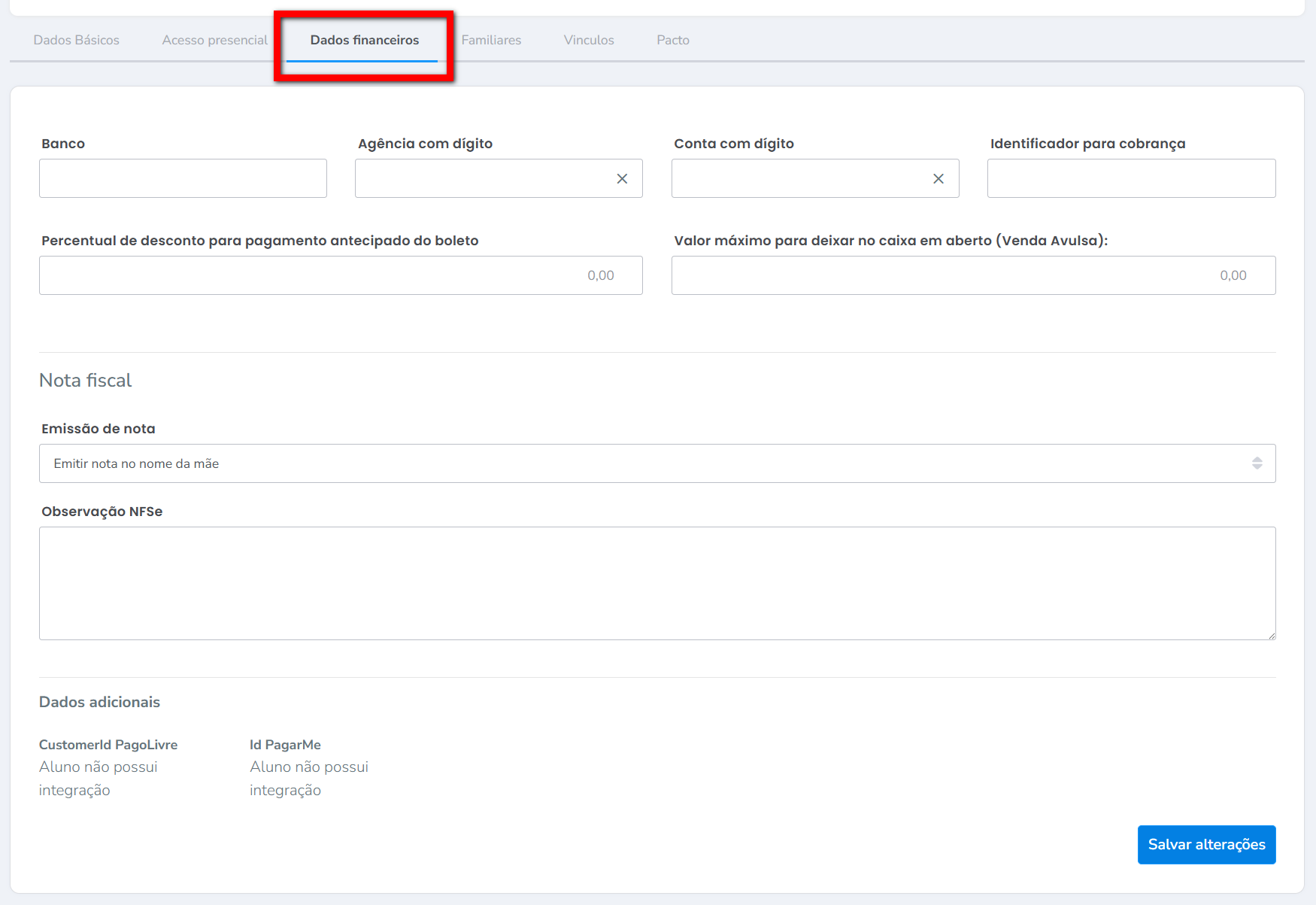Focus the Banco input field
This screenshot has height=905, width=1316.
[x=183, y=178]
